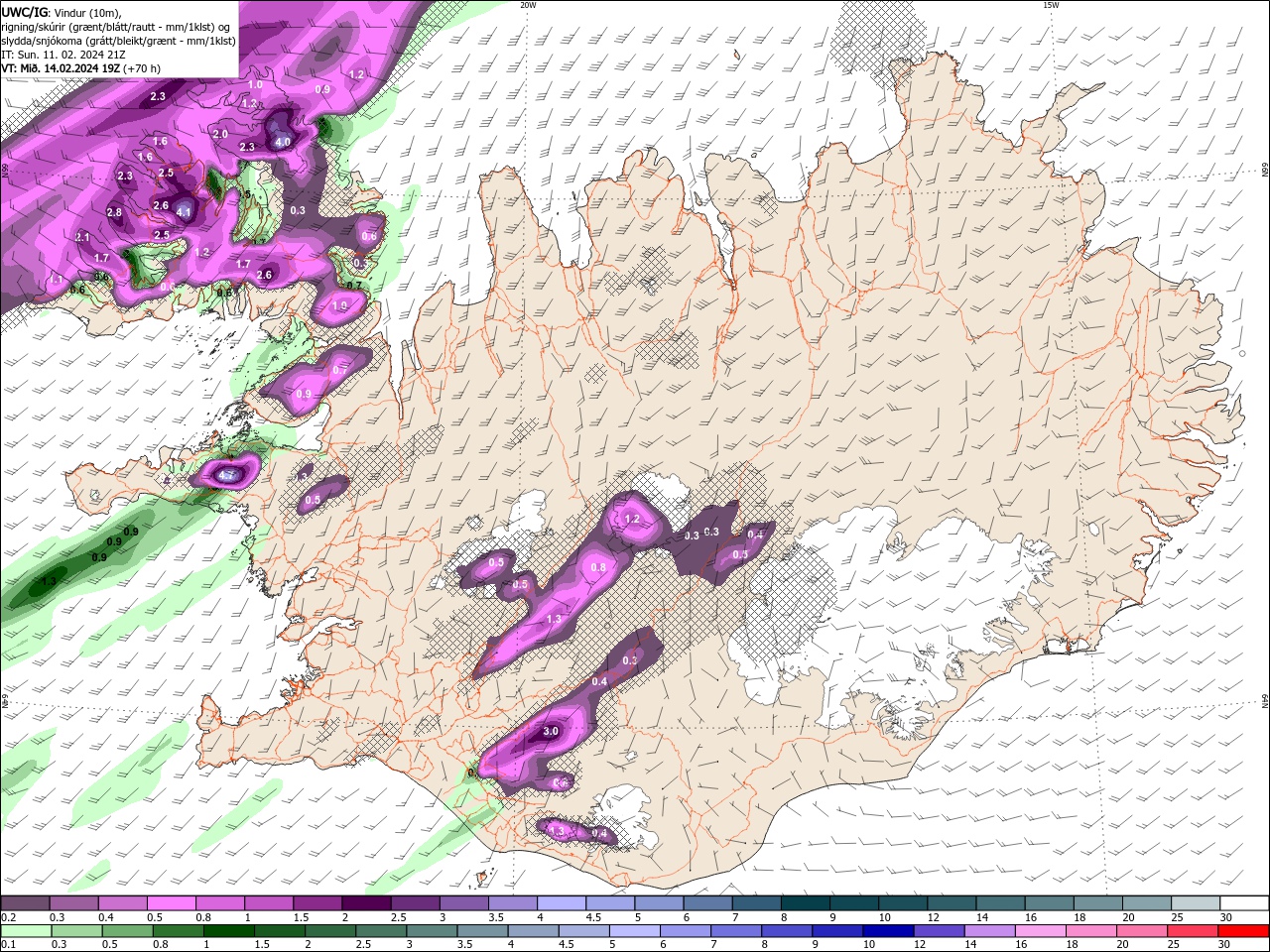Click the white 30 swatch ending the snow scale
The width and height of the screenshot is (1270, 952).
[1244, 903]
